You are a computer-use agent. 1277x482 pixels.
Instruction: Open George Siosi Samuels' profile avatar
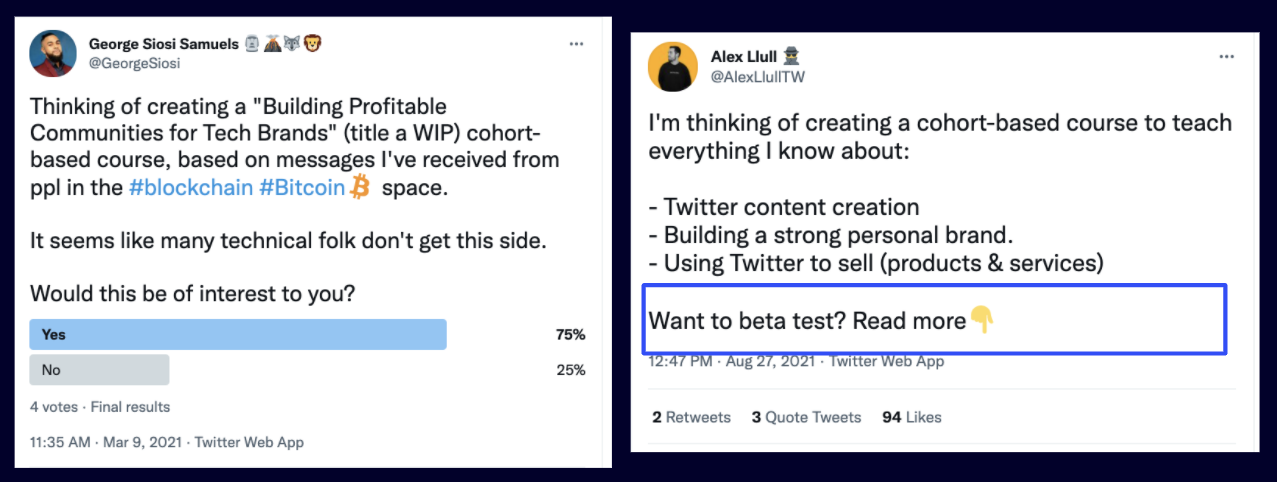click(53, 52)
